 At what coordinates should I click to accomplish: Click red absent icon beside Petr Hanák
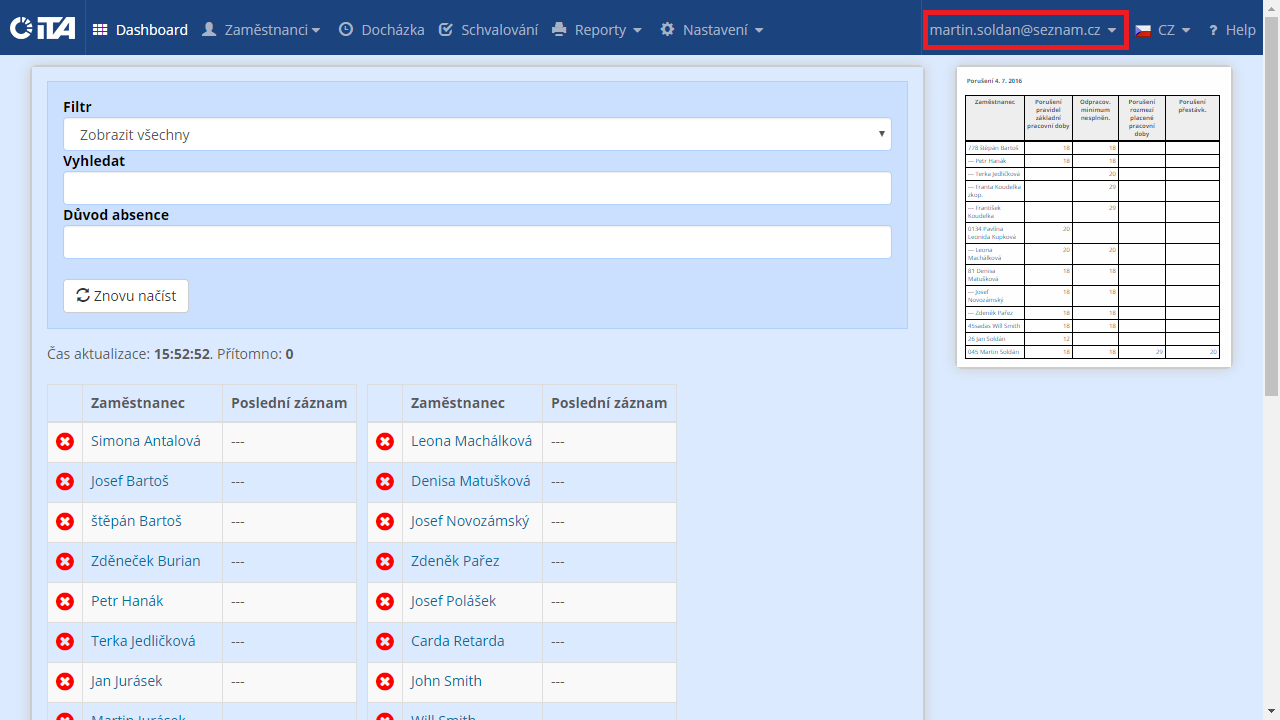tap(65, 601)
